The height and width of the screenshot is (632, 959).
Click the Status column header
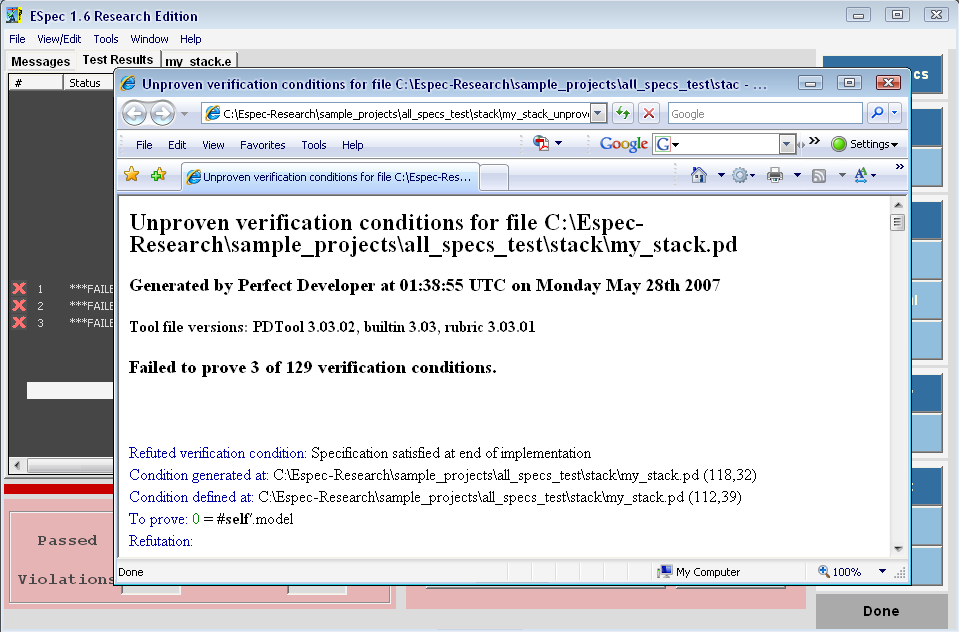88,83
